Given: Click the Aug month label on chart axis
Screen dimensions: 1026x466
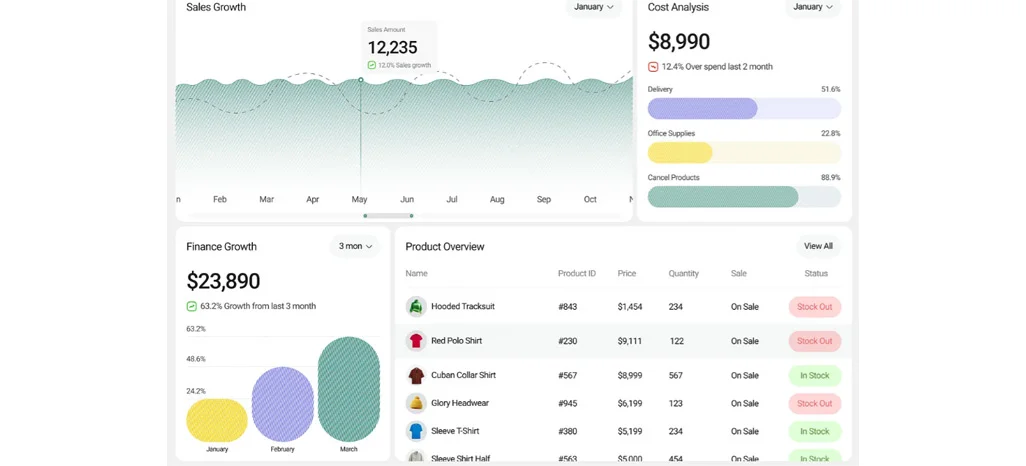Looking at the screenshot, I should [x=497, y=200].
